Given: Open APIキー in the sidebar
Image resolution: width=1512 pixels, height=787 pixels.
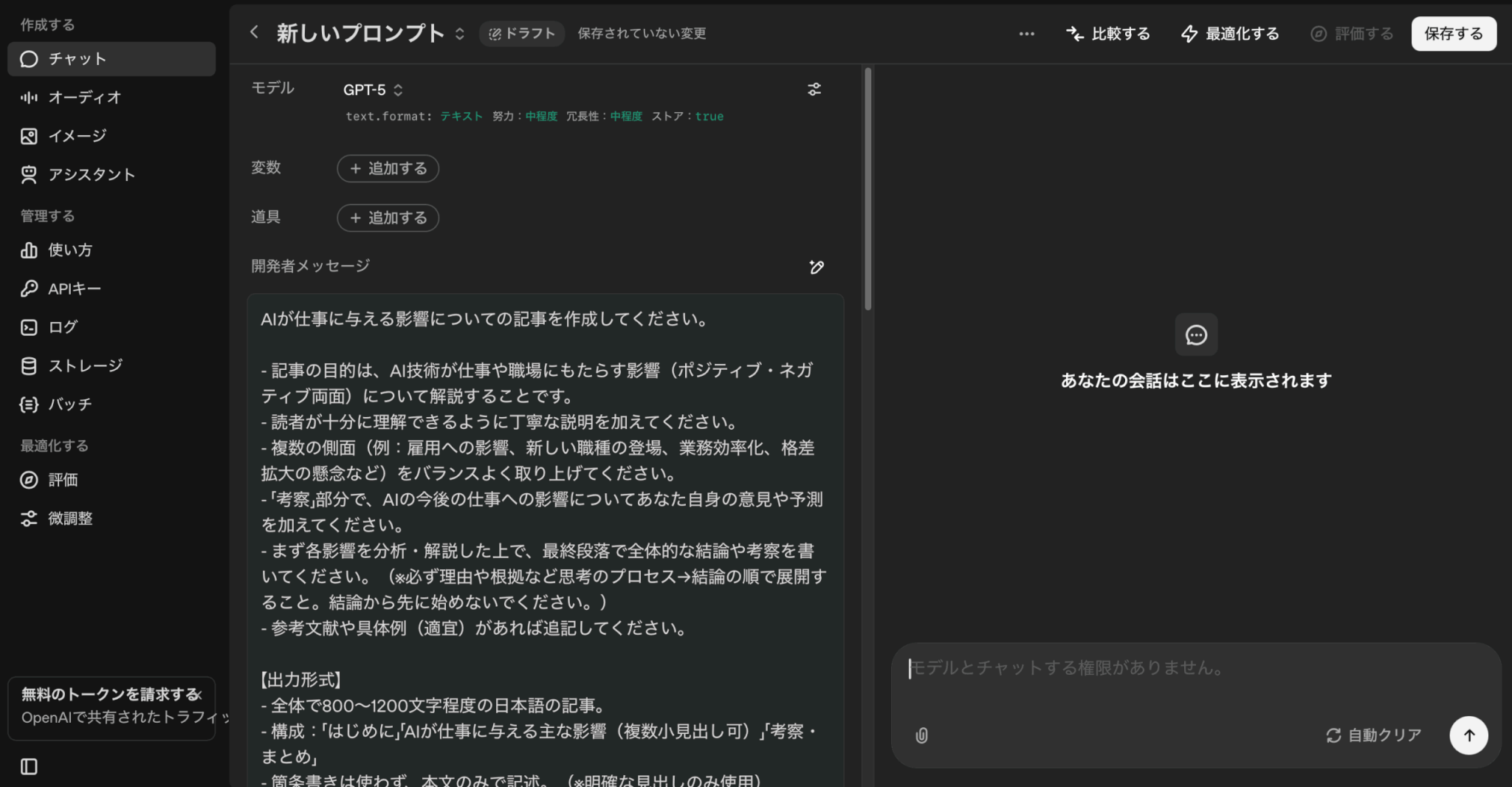Looking at the screenshot, I should point(74,289).
